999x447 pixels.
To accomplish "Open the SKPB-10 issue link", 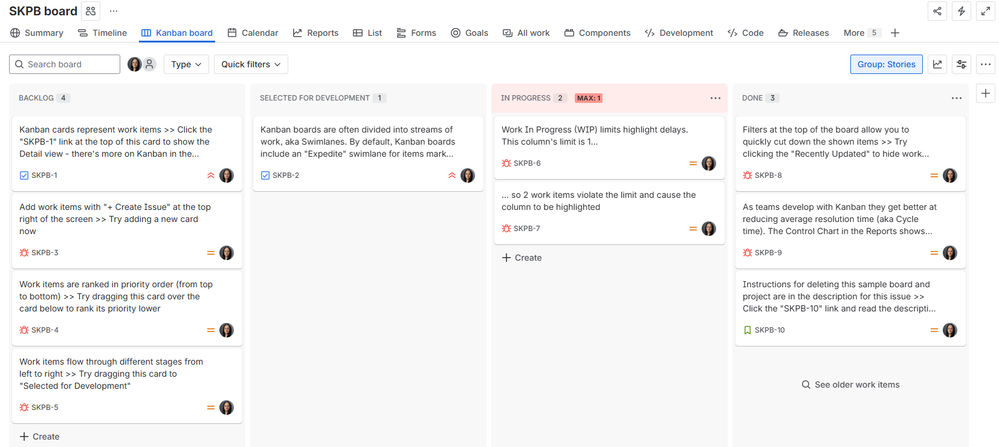I will pos(770,330).
